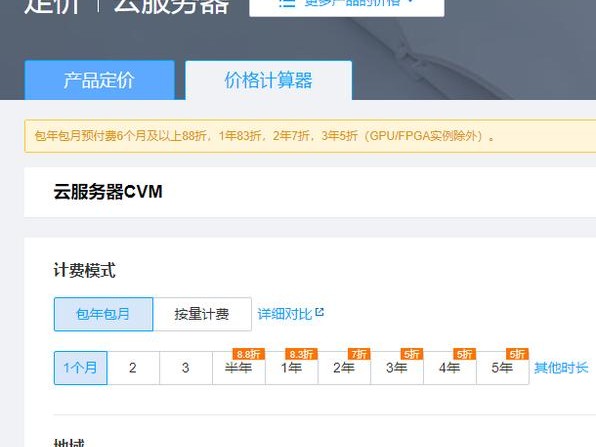Open the 其他时长 link
The image size is (596, 447).
[561, 368]
